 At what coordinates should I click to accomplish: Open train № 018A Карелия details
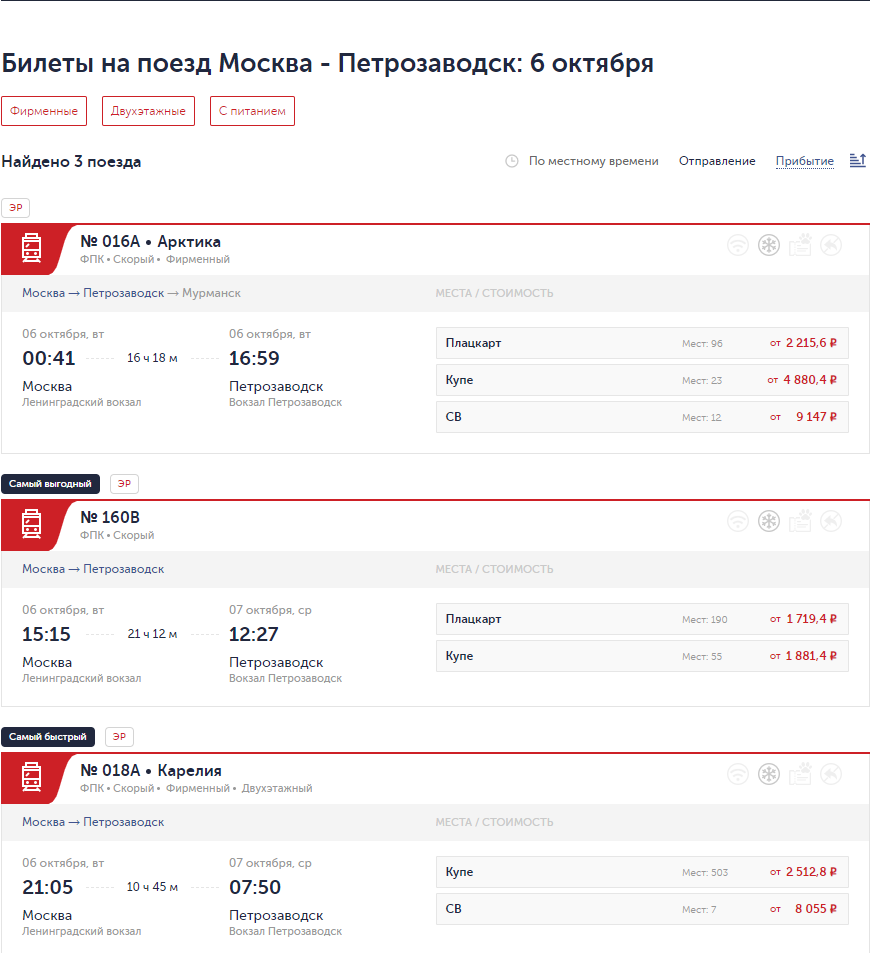click(x=150, y=771)
